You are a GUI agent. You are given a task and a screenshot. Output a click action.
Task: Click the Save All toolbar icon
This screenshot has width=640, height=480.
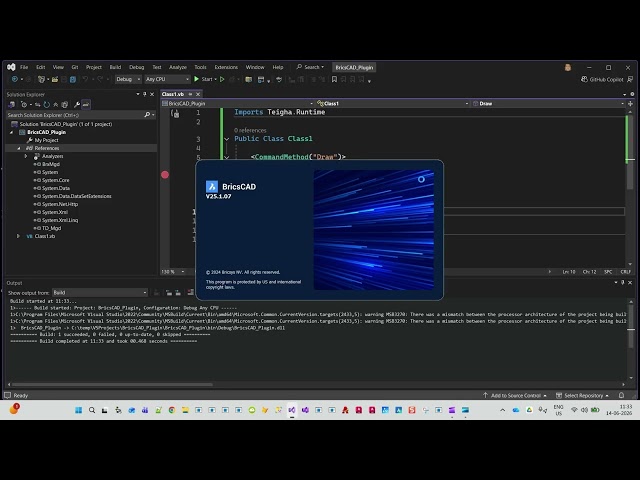73,79
